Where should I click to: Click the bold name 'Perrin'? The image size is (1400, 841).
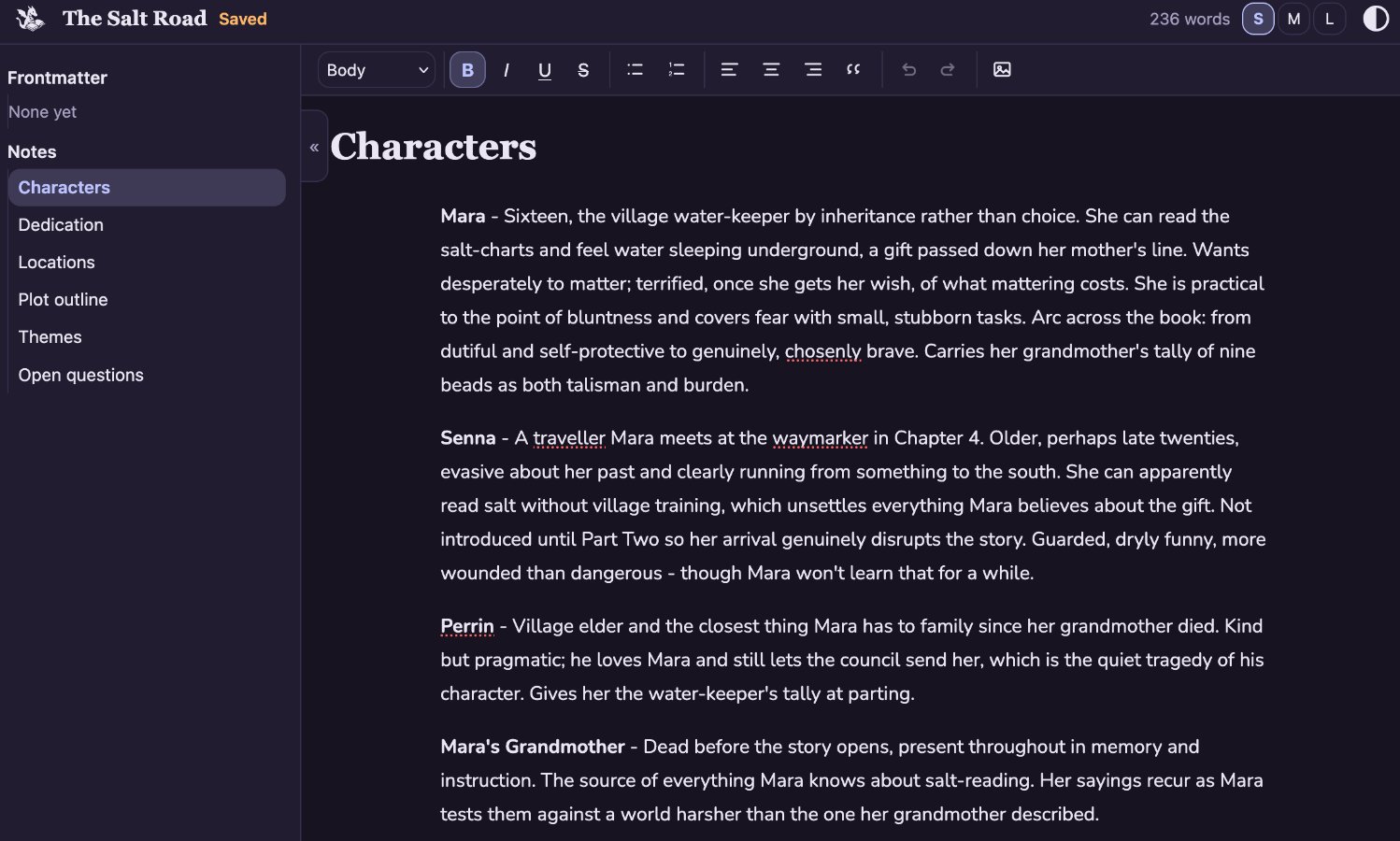467,626
